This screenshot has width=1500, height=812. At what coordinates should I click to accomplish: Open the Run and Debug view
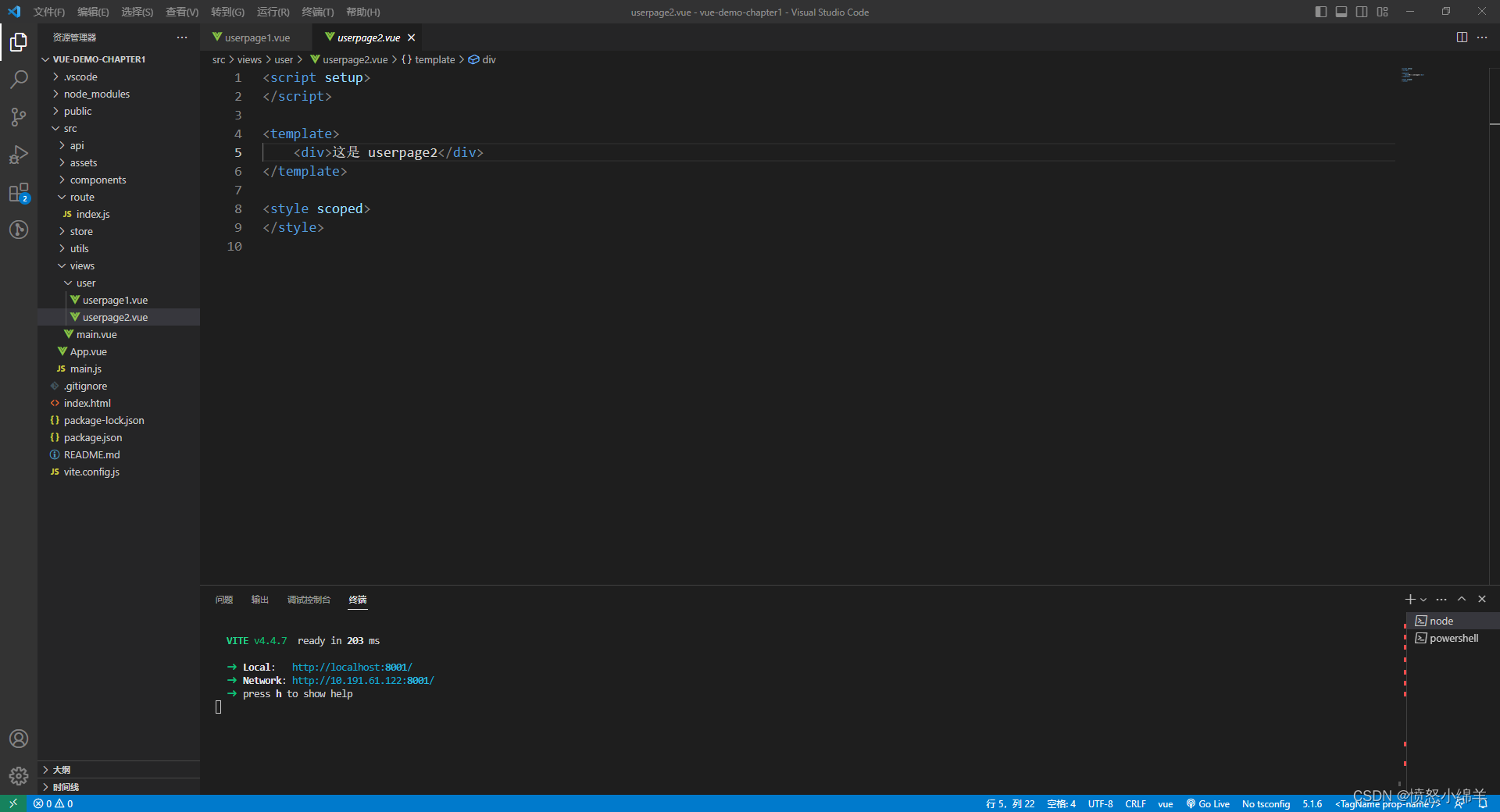[x=19, y=154]
